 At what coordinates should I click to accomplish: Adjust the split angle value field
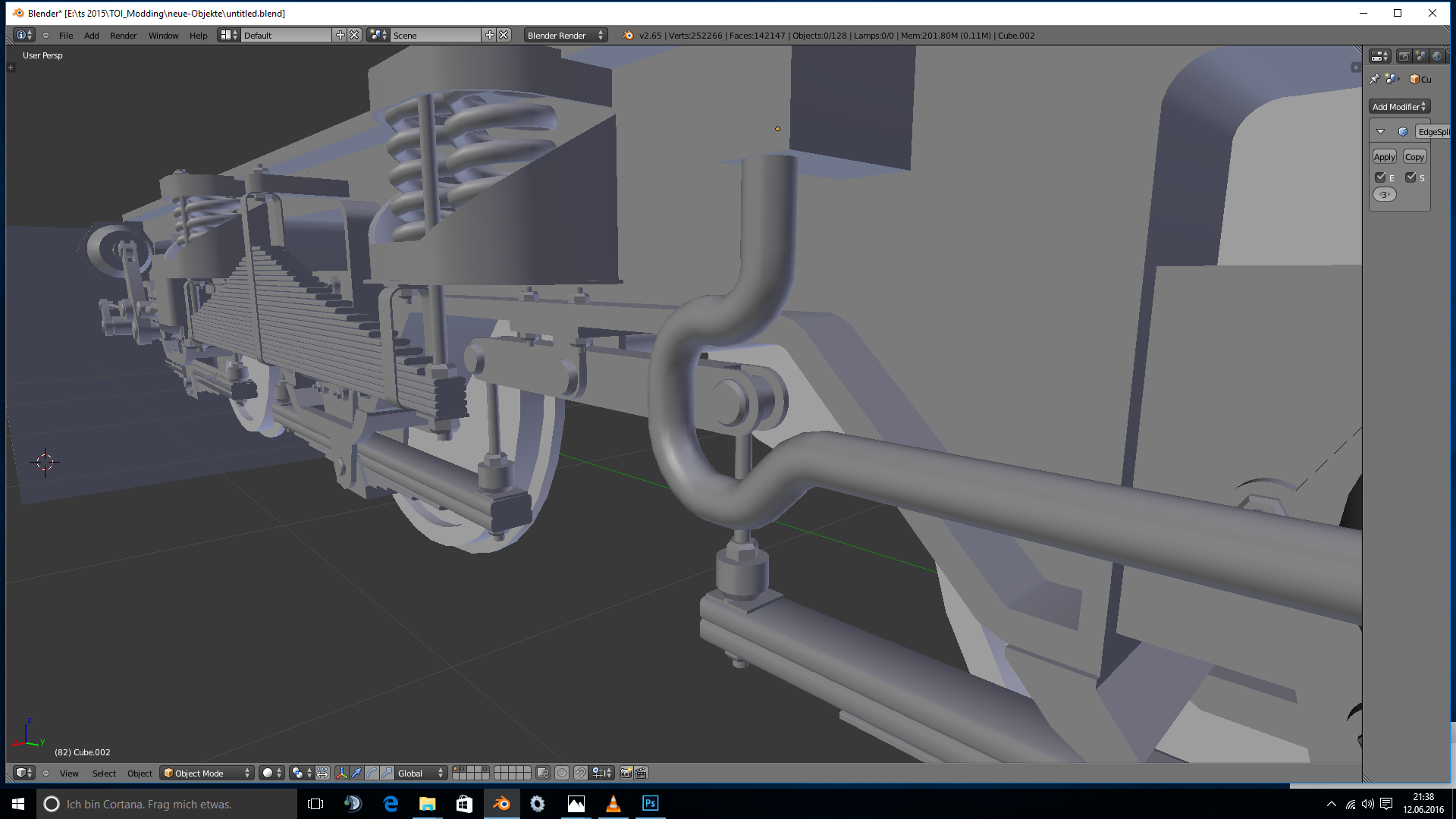point(1384,195)
